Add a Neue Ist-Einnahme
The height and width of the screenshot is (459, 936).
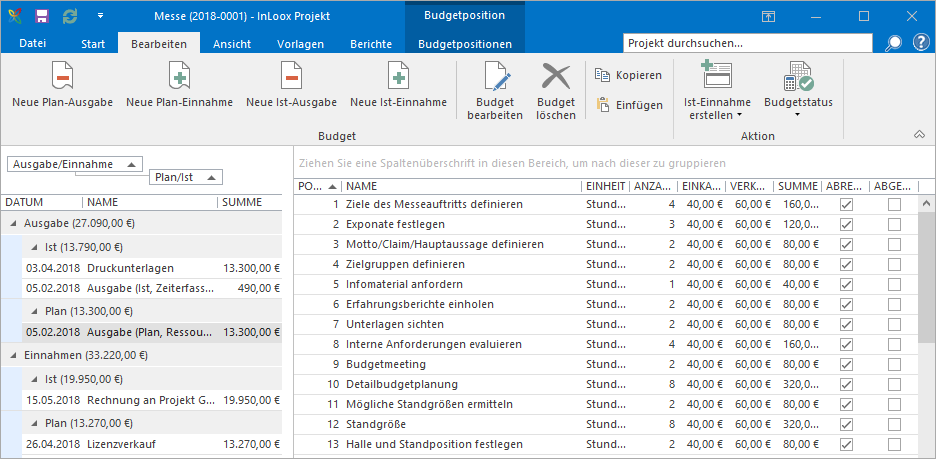coord(398,76)
